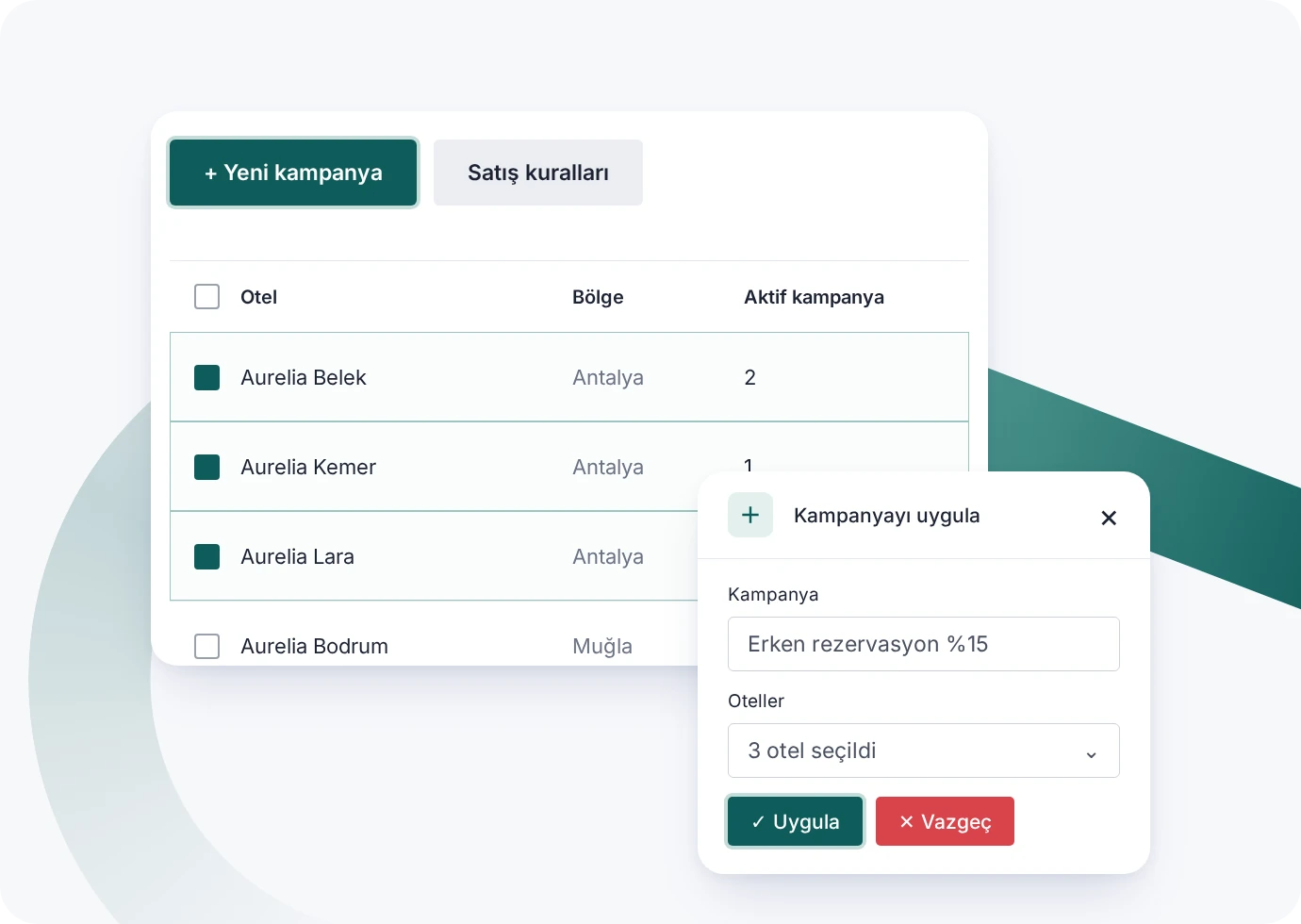
Task: Uncheck the Aurelia Kemer checkbox
Action: tap(206, 467)
